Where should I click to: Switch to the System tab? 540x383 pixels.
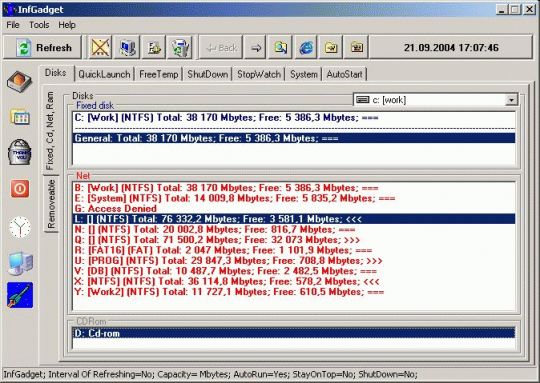click(x=303, y=74)
